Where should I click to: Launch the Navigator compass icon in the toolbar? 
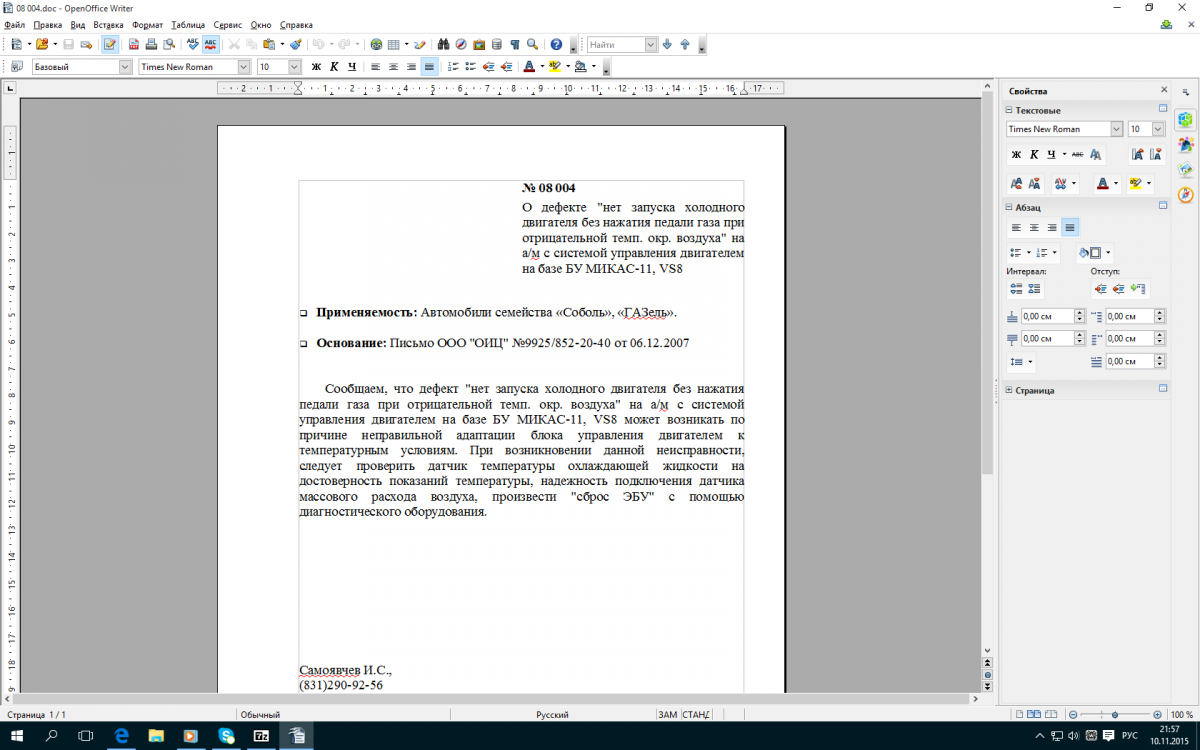[x=461, y=44]
